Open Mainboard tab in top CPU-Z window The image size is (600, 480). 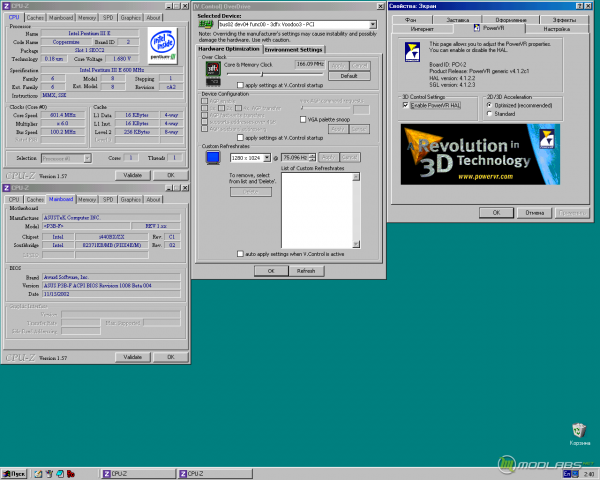[61, 18]
